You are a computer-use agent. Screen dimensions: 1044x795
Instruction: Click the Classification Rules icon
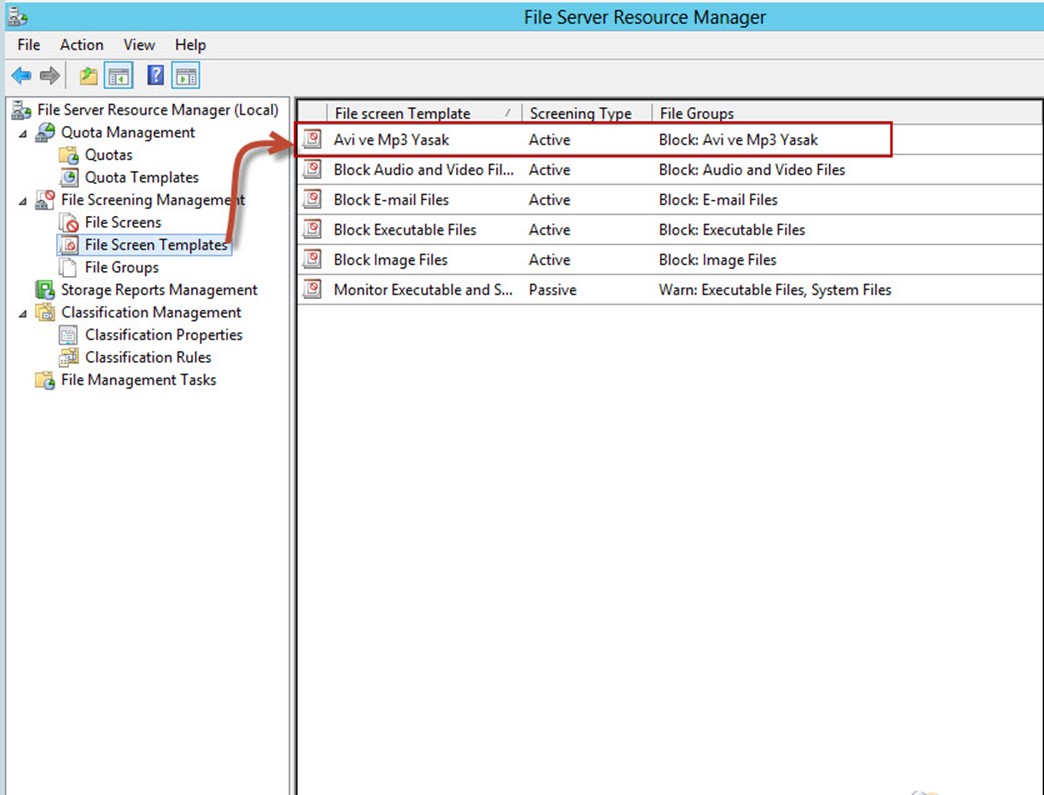click(x=69, y=358)
